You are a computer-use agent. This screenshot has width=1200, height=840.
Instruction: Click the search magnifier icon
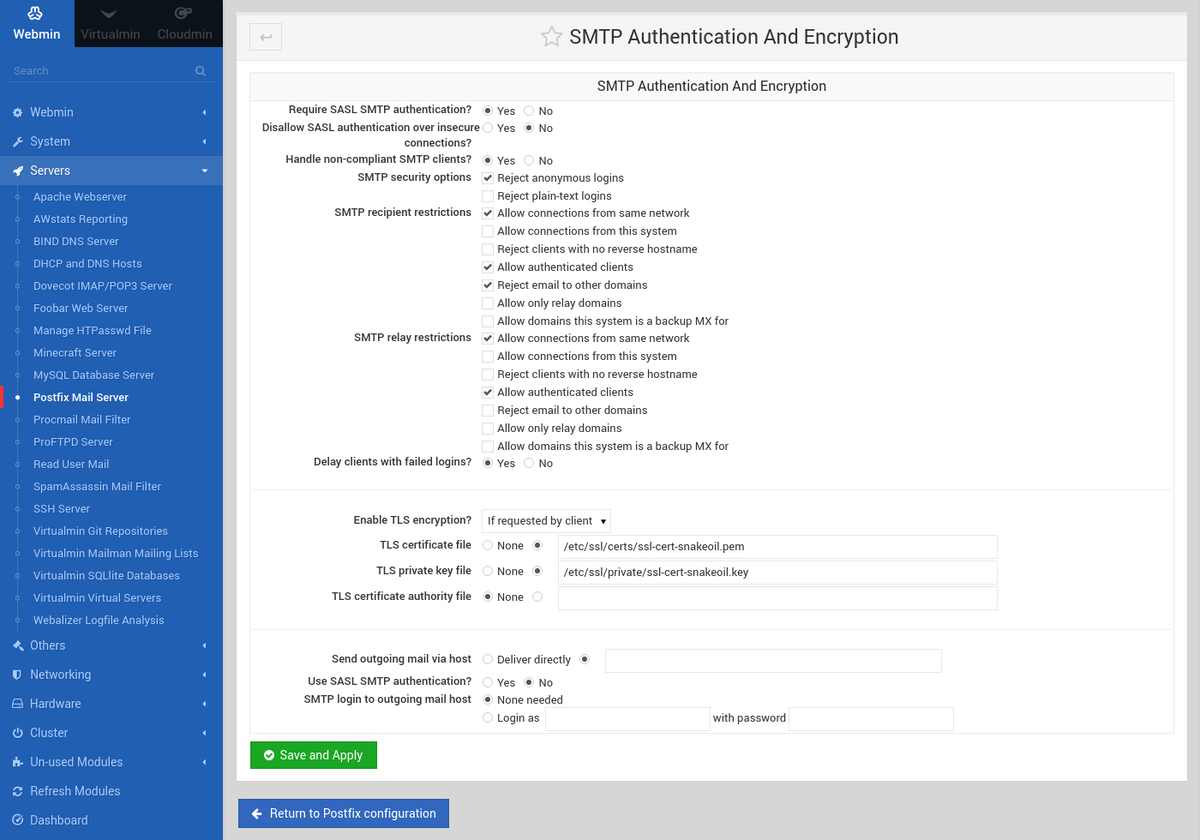(x=201, y=71)
